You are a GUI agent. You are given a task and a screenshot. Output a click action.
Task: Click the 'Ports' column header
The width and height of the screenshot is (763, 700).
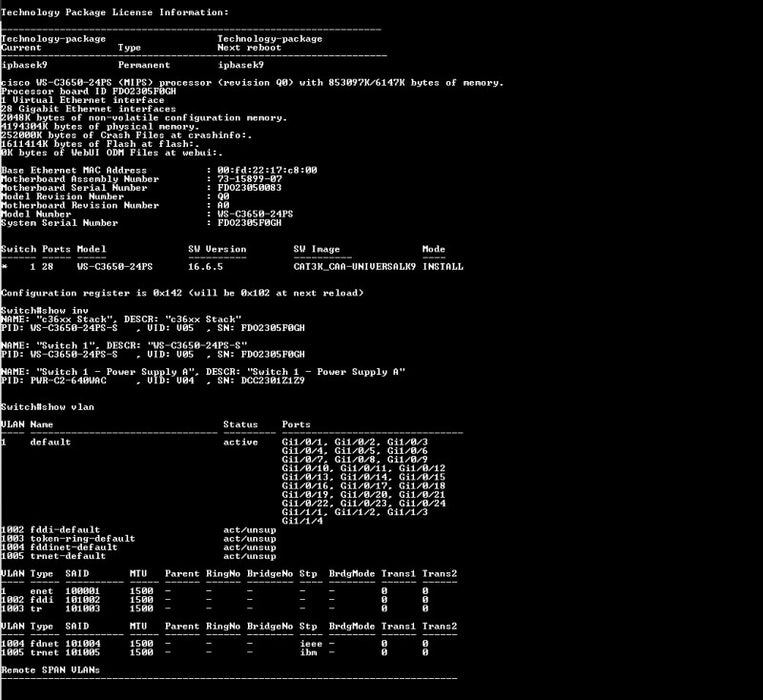296,425
